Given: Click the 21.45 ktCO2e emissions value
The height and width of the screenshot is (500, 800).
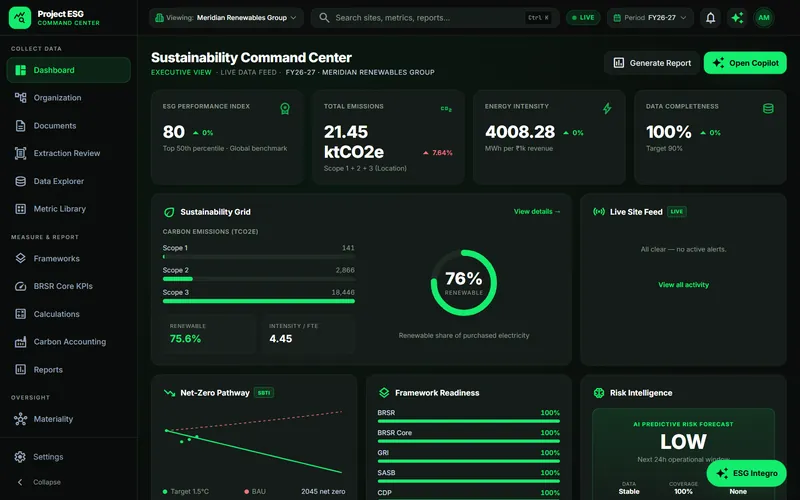Looking at the screenshot, I should (x=354, y=142).
